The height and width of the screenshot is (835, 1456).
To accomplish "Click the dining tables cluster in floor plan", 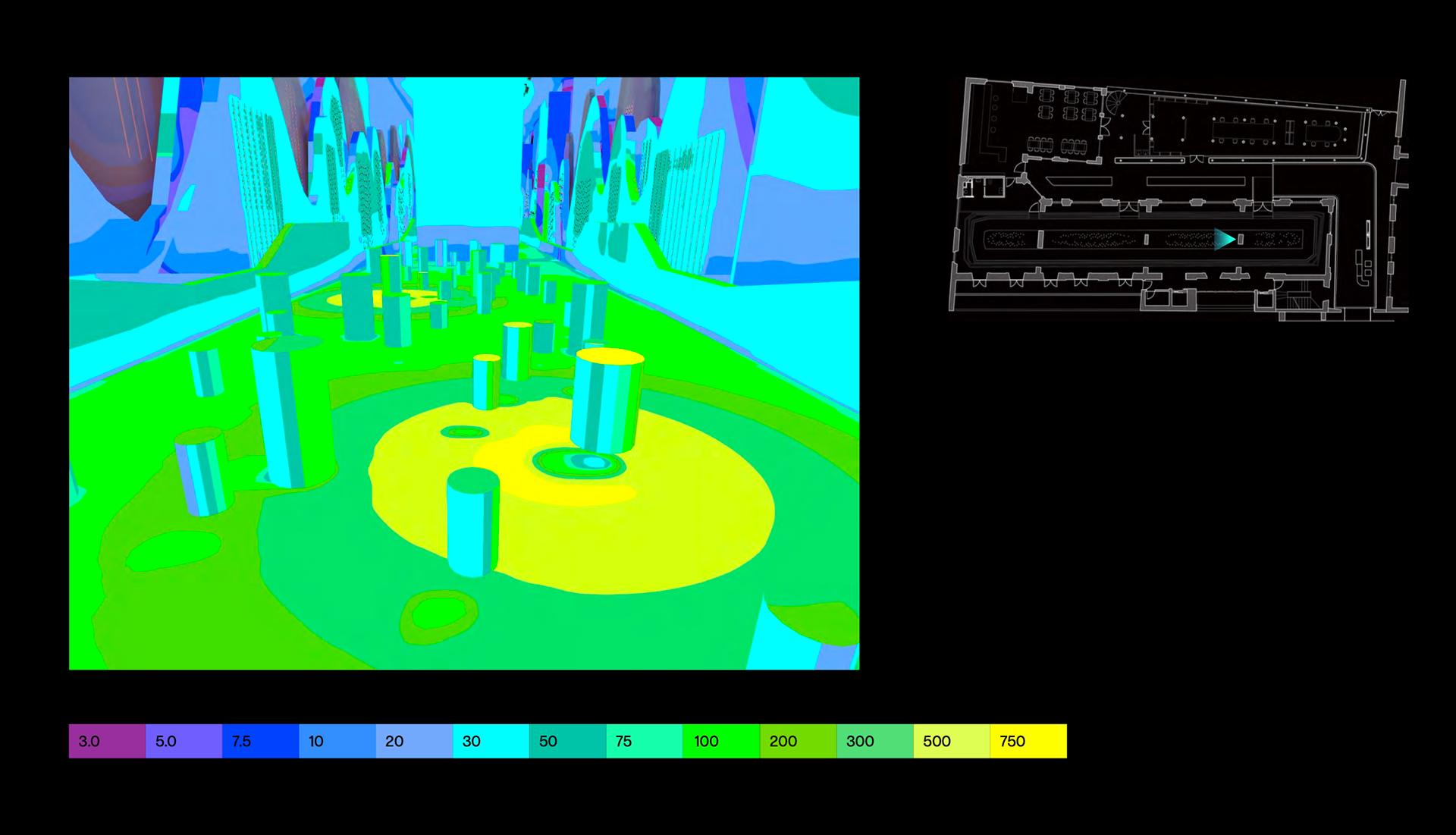I will point(1069,105).
